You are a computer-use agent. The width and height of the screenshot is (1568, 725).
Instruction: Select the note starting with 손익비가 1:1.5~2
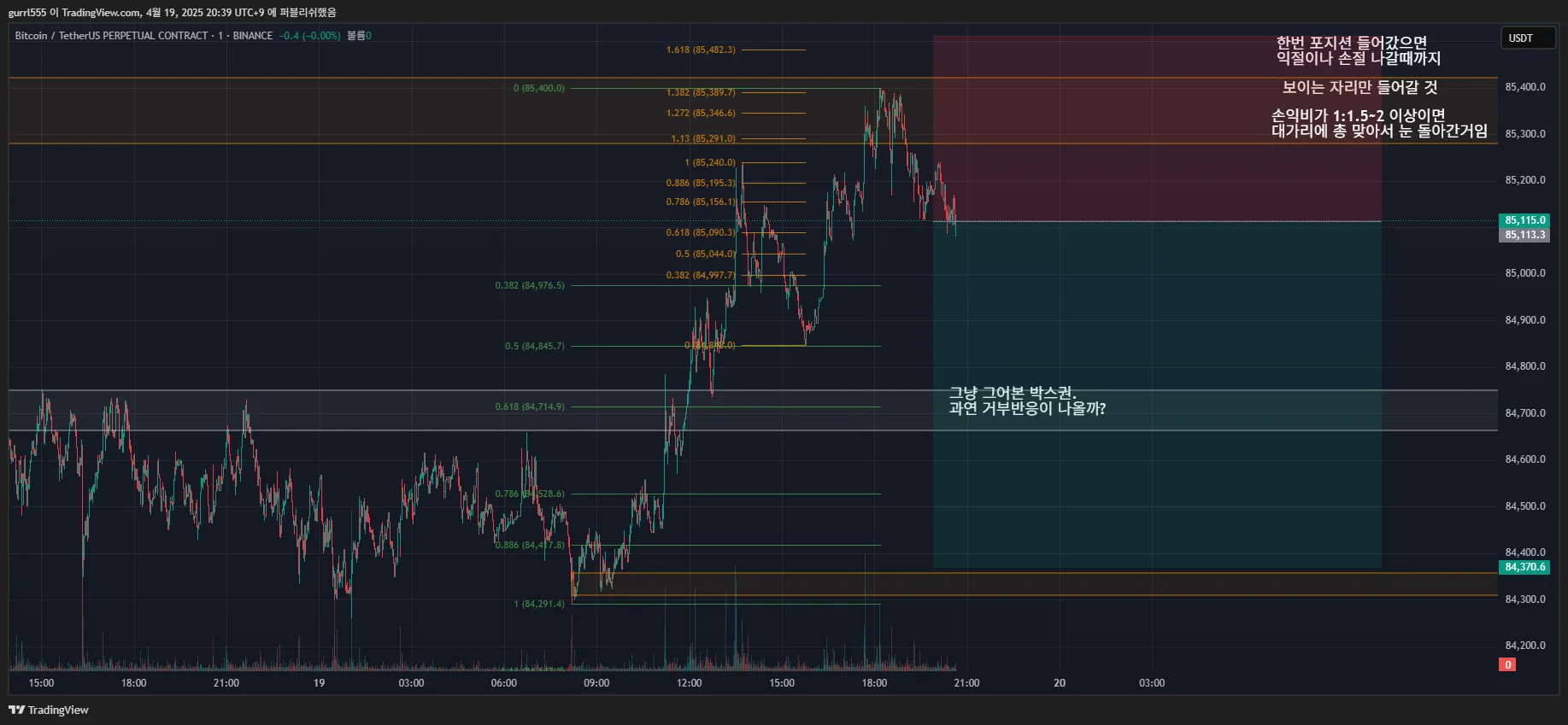click(1379, 123)
